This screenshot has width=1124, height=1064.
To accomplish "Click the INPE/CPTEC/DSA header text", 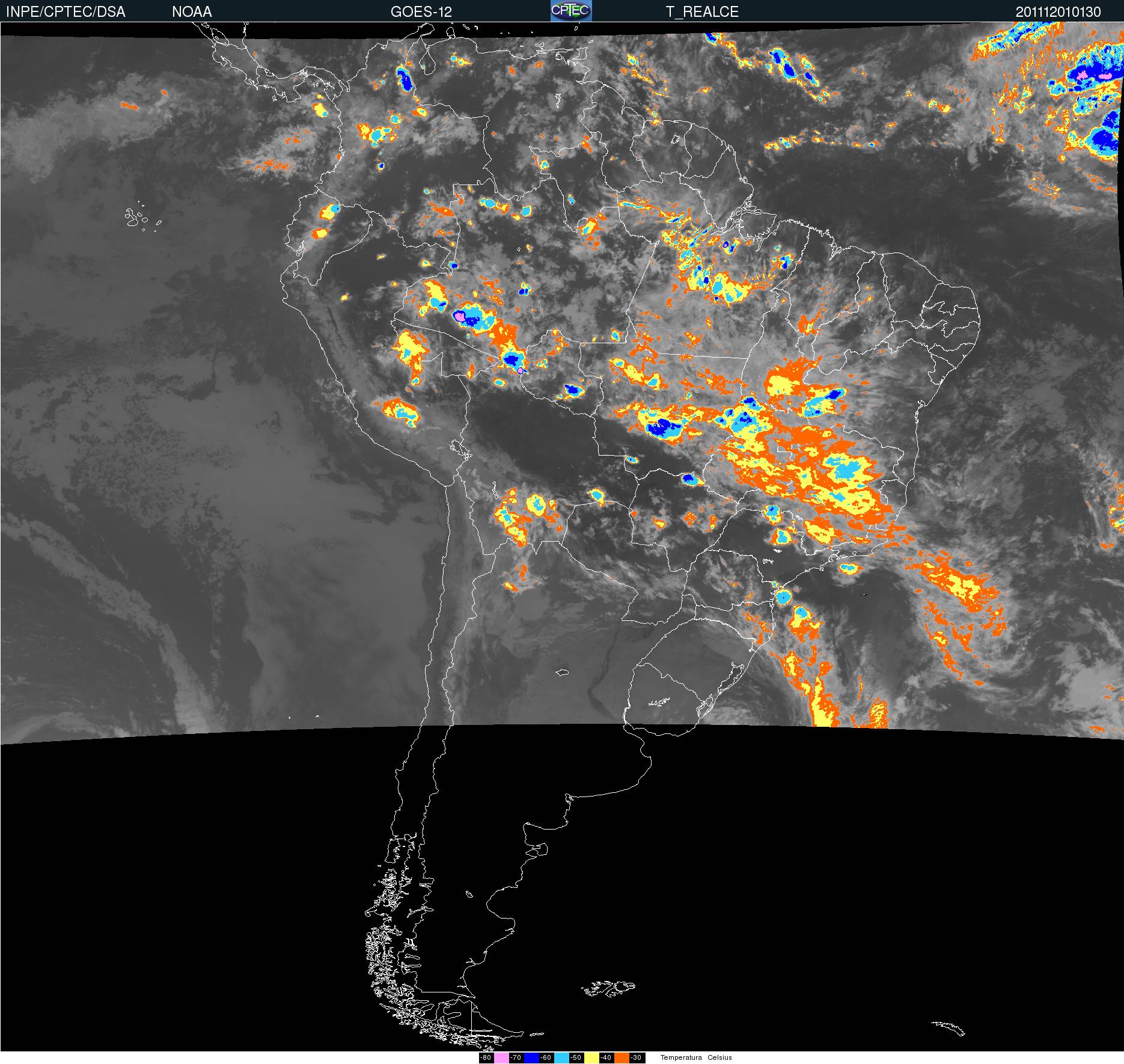I will click(x=66, y=12).
